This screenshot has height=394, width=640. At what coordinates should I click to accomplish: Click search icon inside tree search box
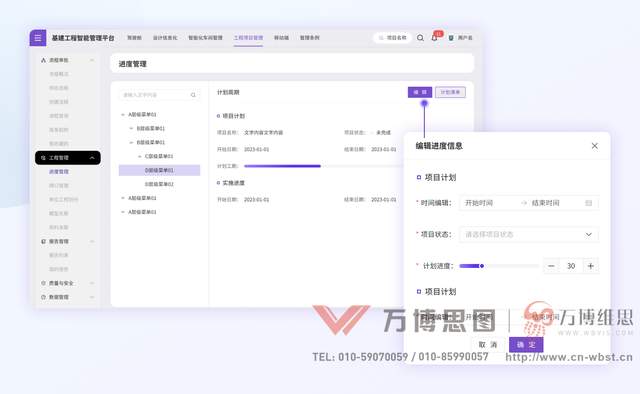coord(193,95)
